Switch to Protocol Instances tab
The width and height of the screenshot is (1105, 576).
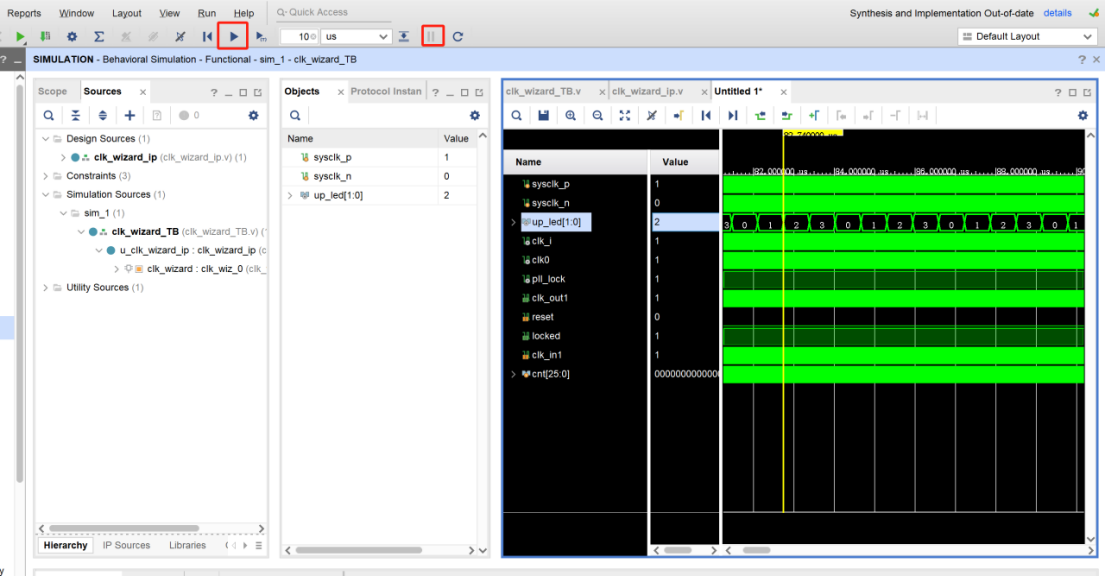(385, 92)
